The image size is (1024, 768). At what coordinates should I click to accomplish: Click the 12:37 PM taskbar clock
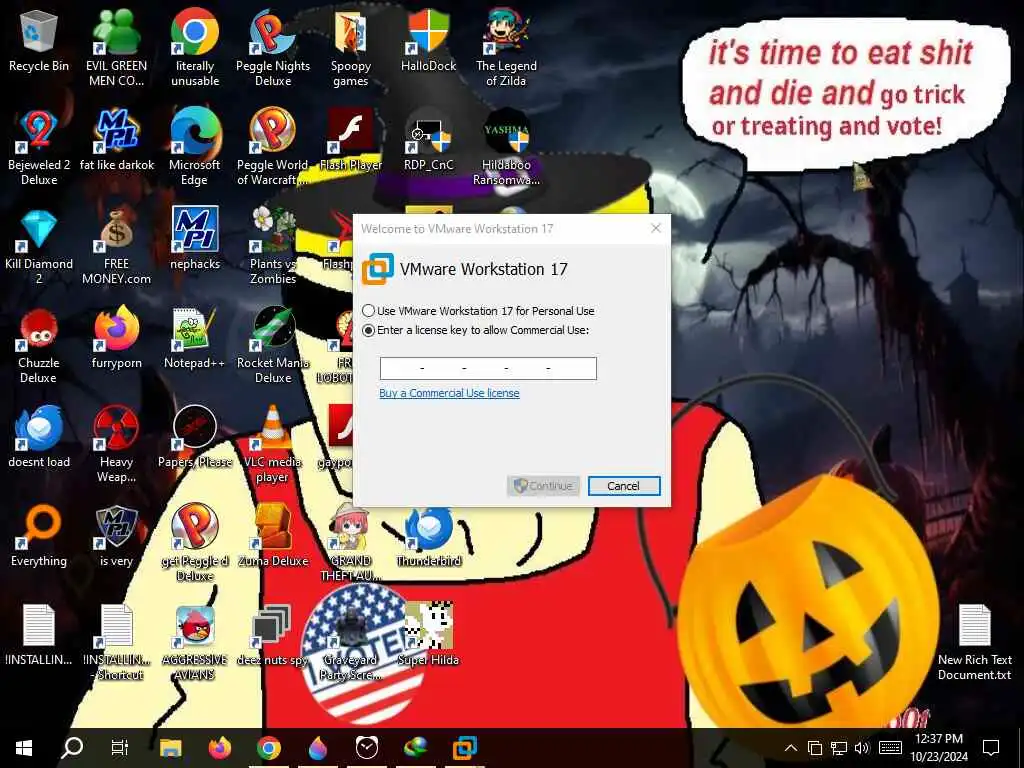point(938,739)
